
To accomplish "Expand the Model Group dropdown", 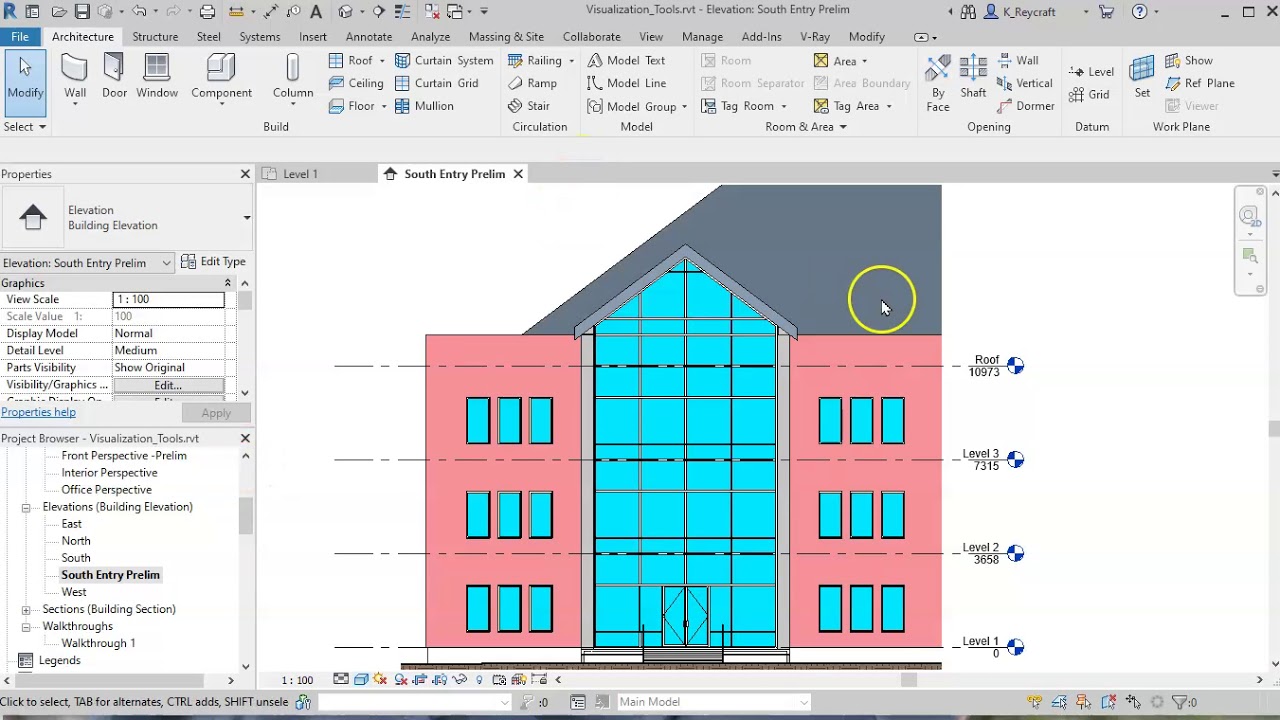I will [684, 107].
